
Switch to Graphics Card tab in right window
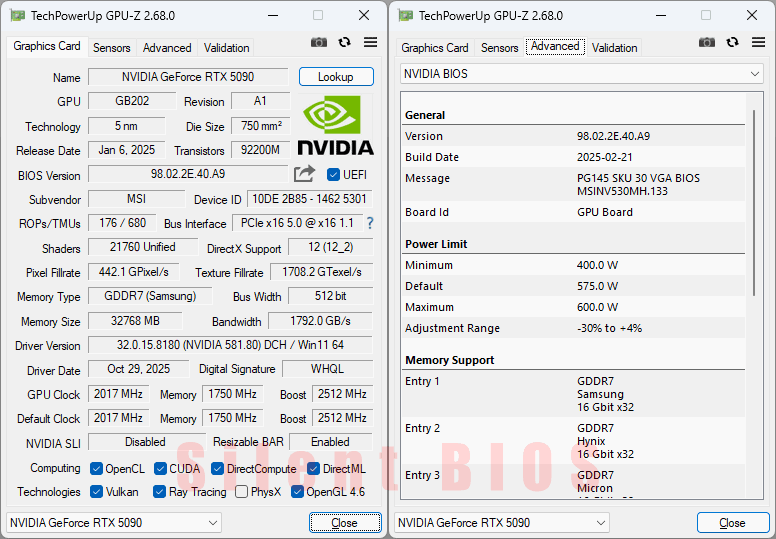[x=435, y=48]
